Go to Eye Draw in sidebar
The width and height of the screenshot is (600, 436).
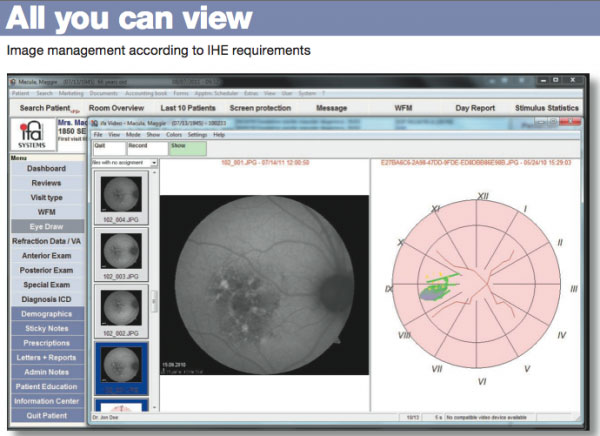tap(46, 227)
